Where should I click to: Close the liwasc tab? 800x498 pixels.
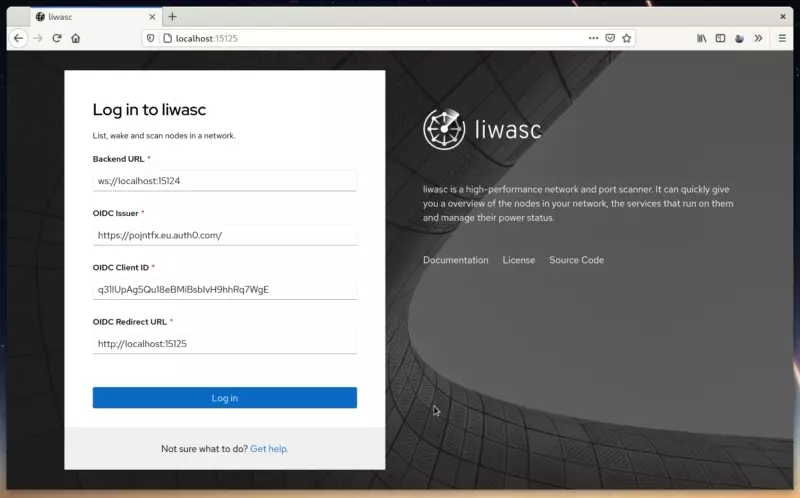pyautogui.click(x=152, y=17)
